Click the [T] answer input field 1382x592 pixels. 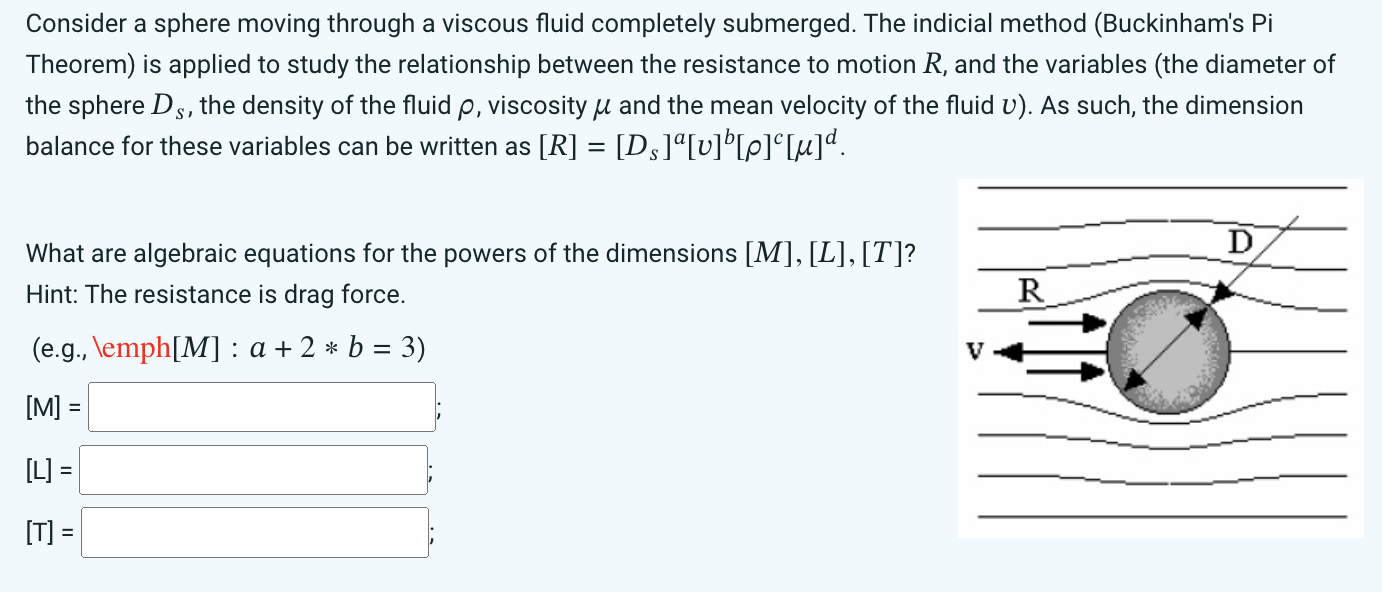click(x=255, y=531)
